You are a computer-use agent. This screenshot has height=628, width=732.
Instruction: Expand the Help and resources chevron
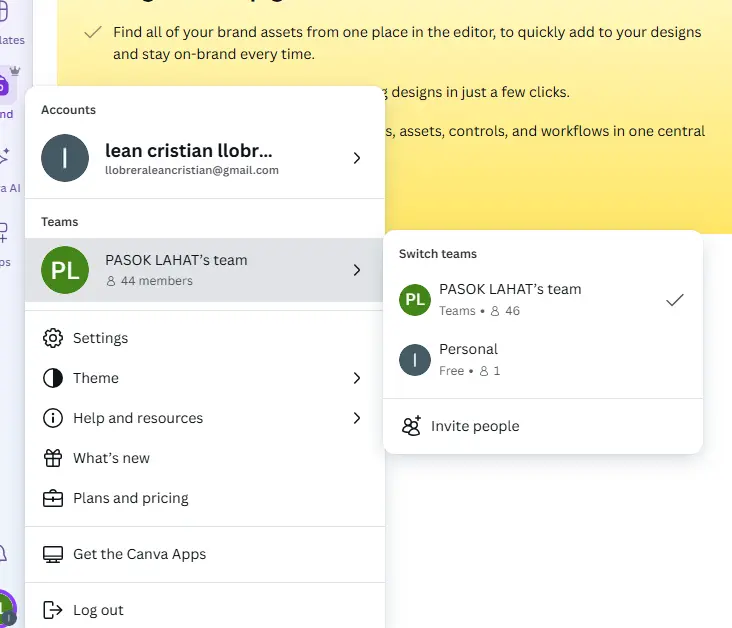(357, 418)
